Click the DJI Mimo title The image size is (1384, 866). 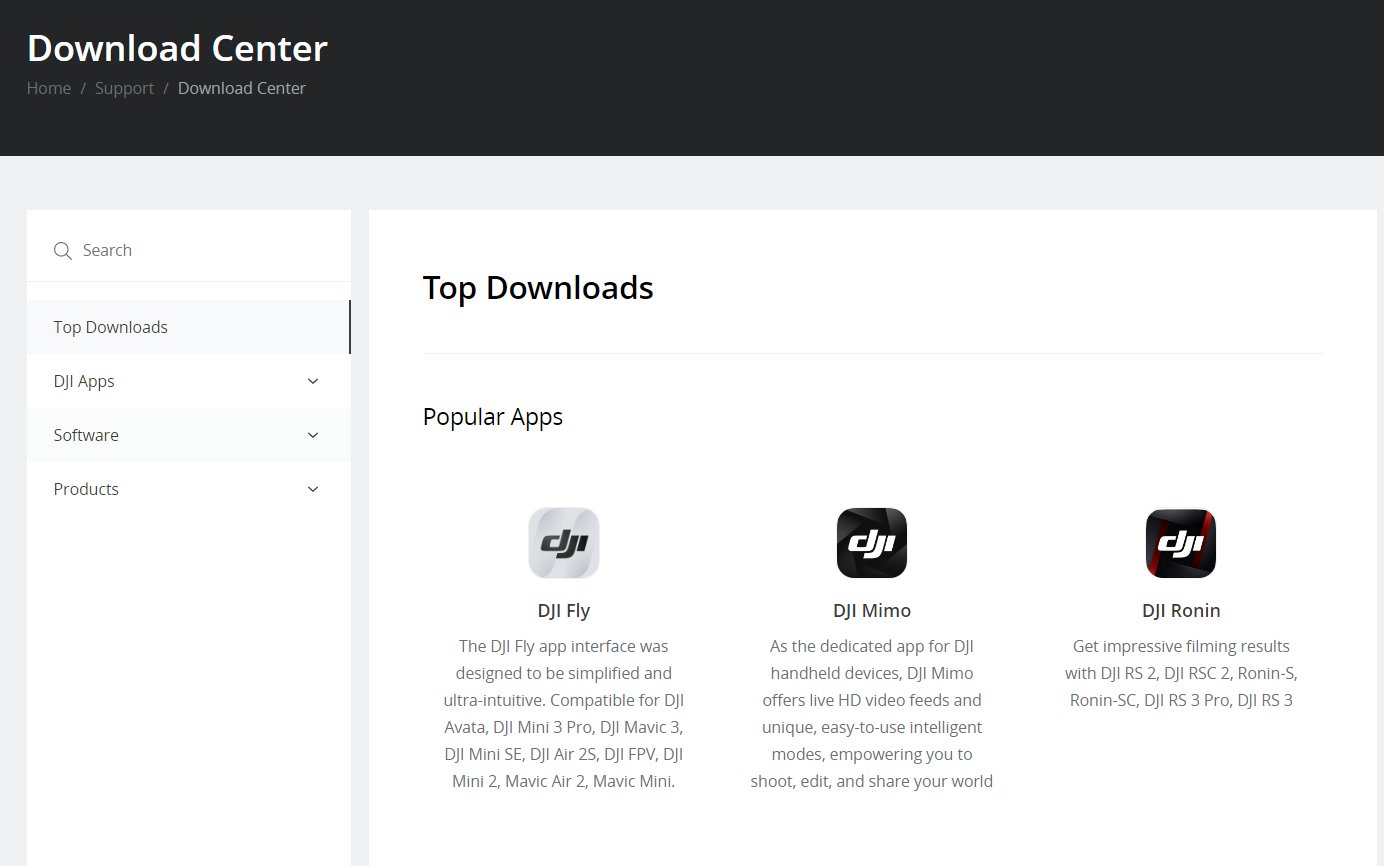[x=872, y=610]
